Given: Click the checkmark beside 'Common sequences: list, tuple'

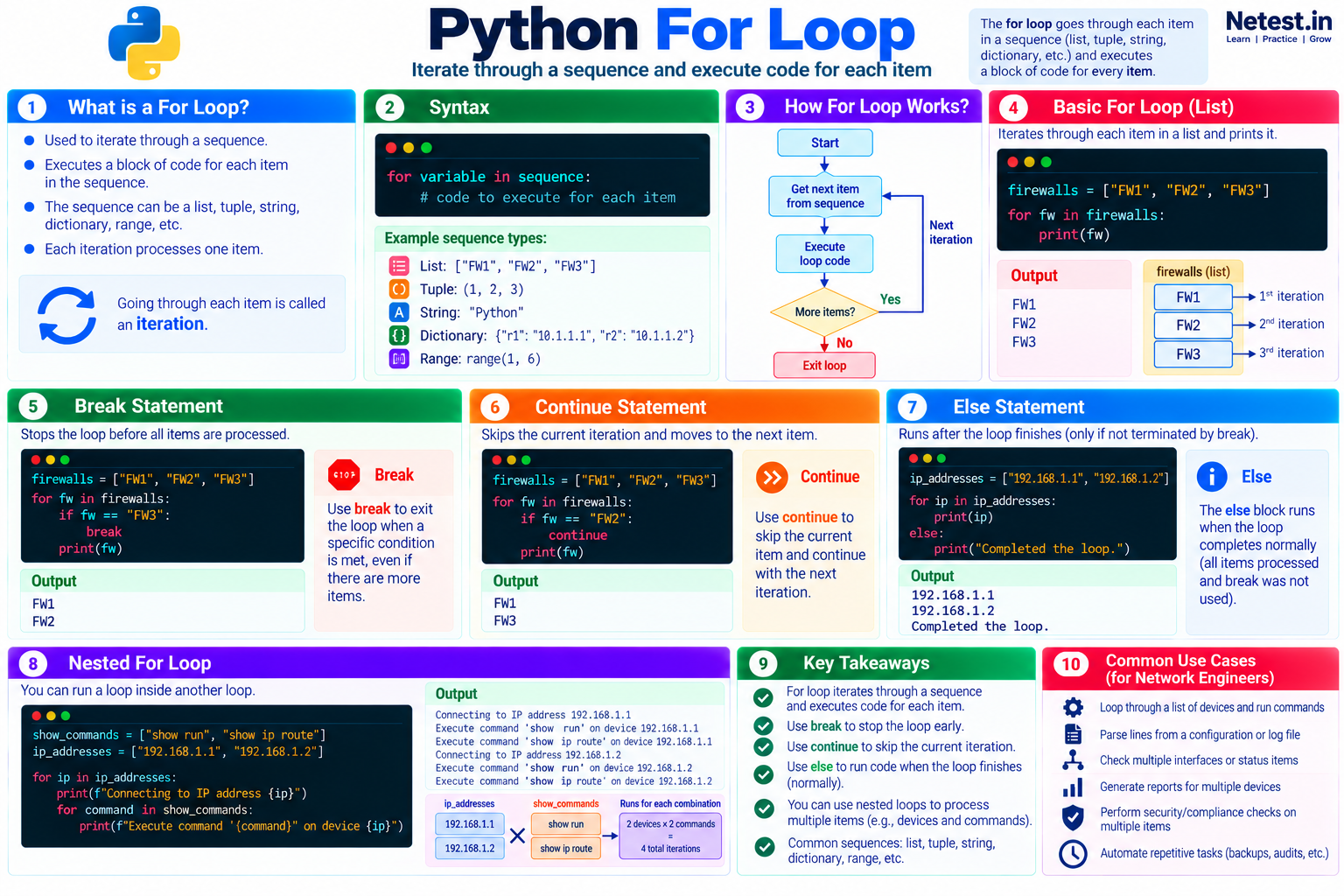Looking at the screenshot, I should [x=765, y=847].
